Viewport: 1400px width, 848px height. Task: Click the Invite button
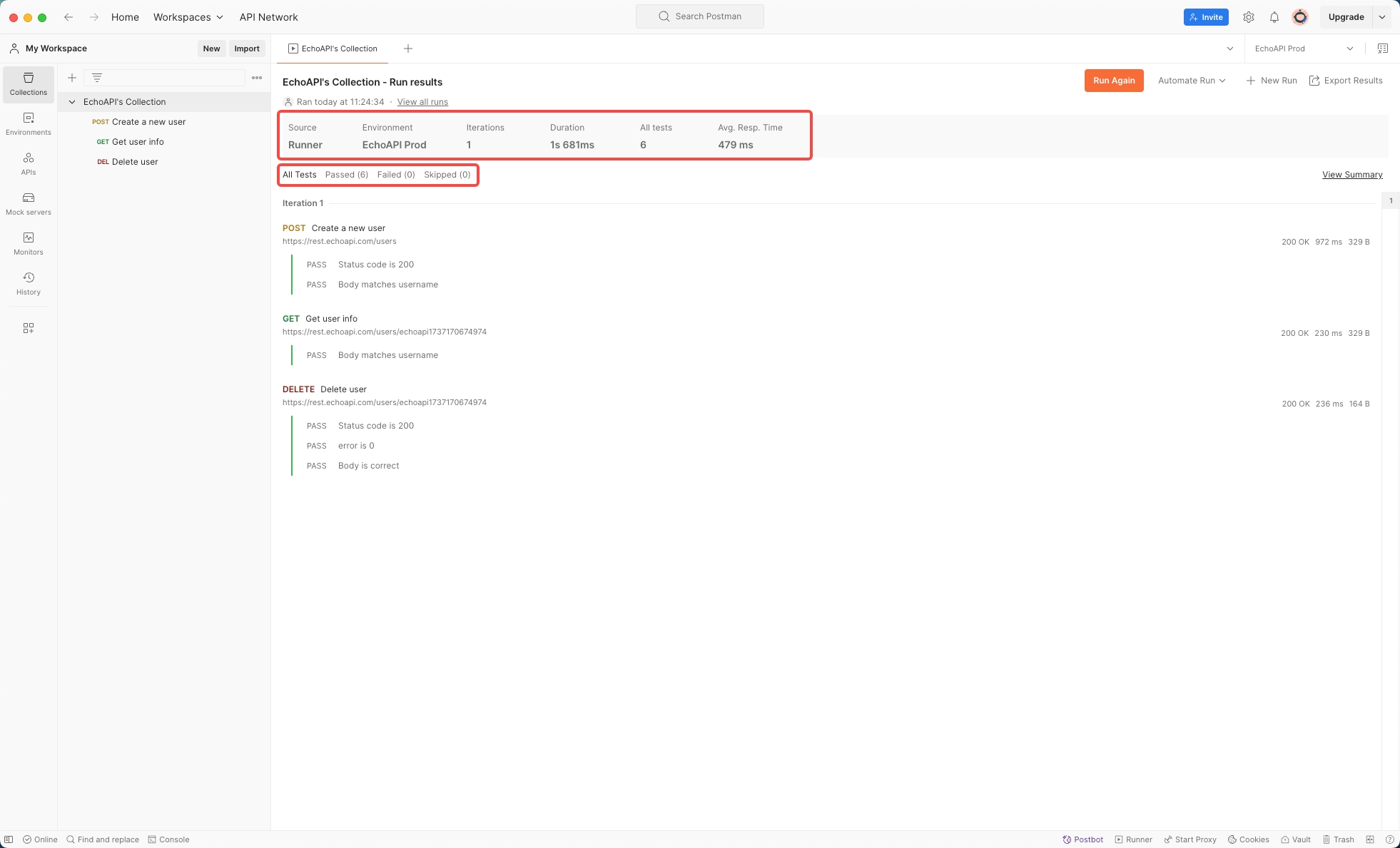point(1206,17)
